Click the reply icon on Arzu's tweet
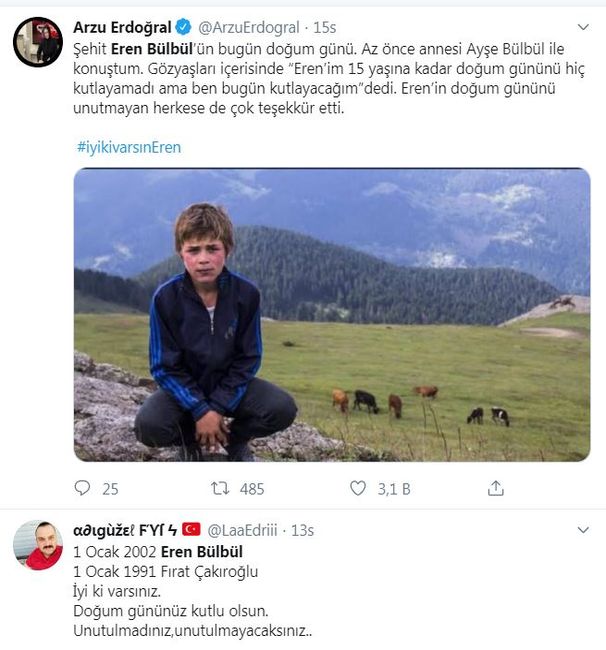The width and height of the screenshot is (606, 650). coord(83,489)
